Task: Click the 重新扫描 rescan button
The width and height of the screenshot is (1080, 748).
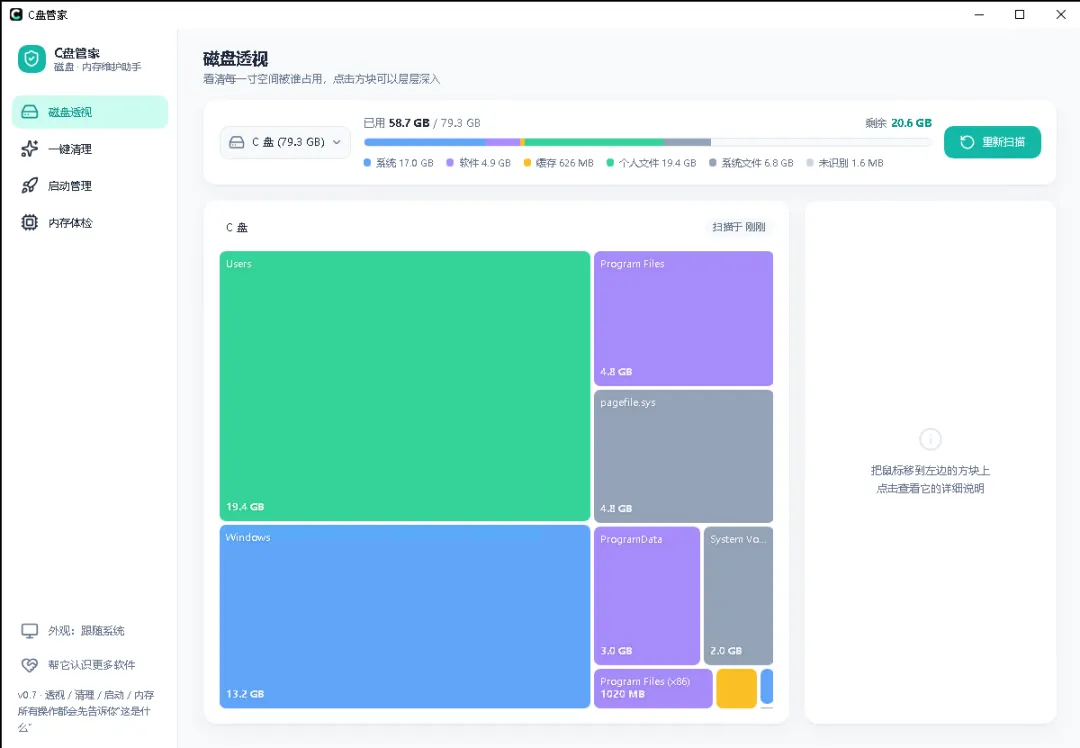Action: click(x=993, y=142)
